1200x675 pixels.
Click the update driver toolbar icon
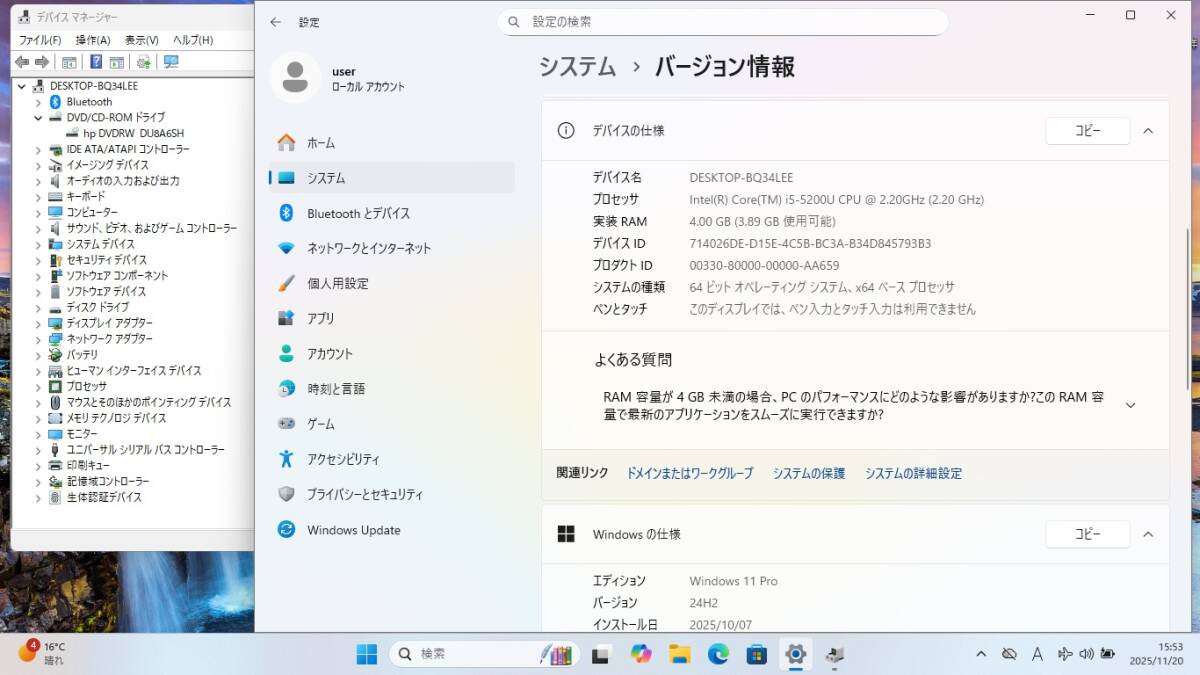143,62
